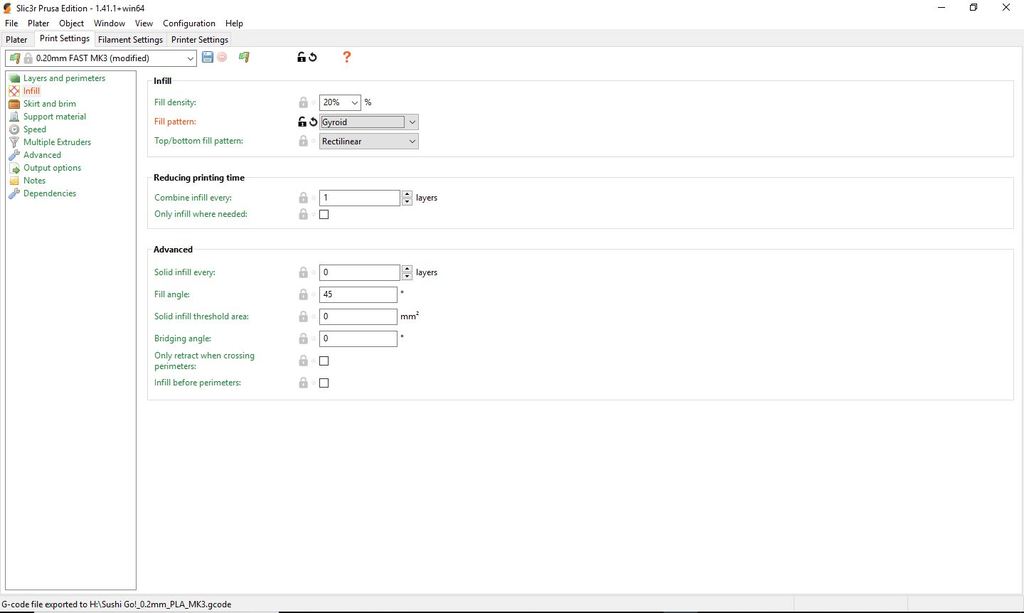Click the Support material sidebar icon
1024x613 pixels.
(x=14, y=116)
